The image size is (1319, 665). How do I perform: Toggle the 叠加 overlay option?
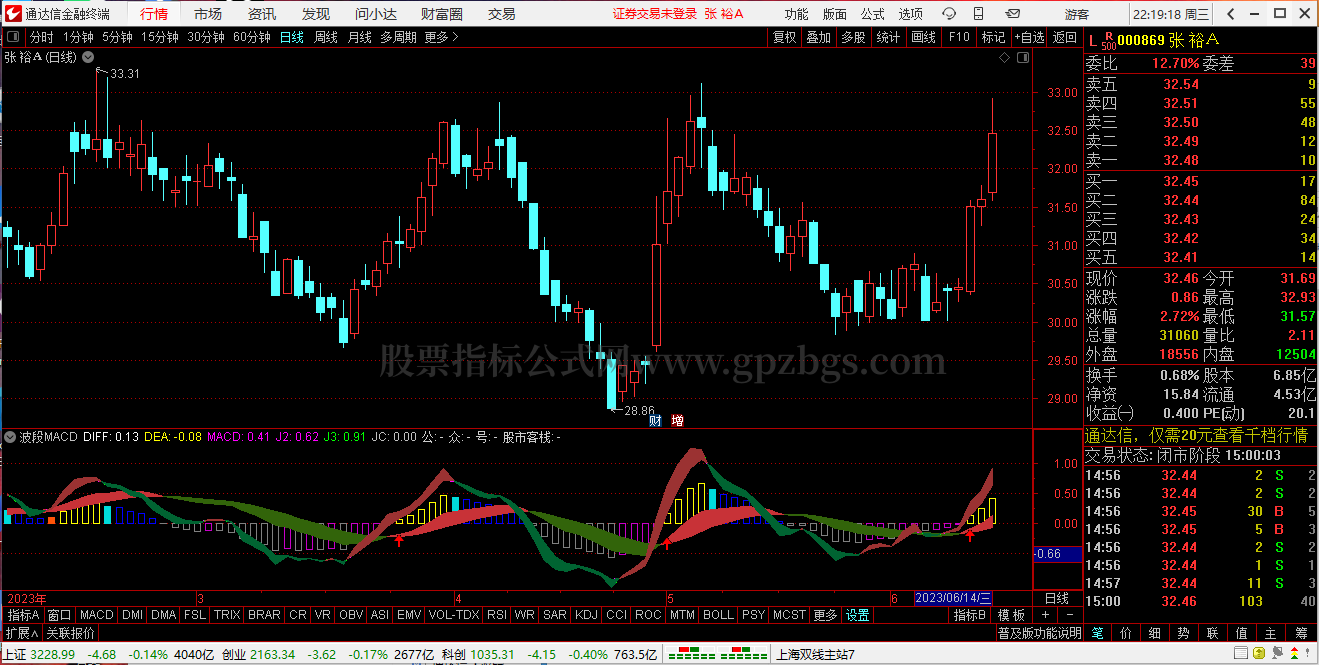click(819, 37)
